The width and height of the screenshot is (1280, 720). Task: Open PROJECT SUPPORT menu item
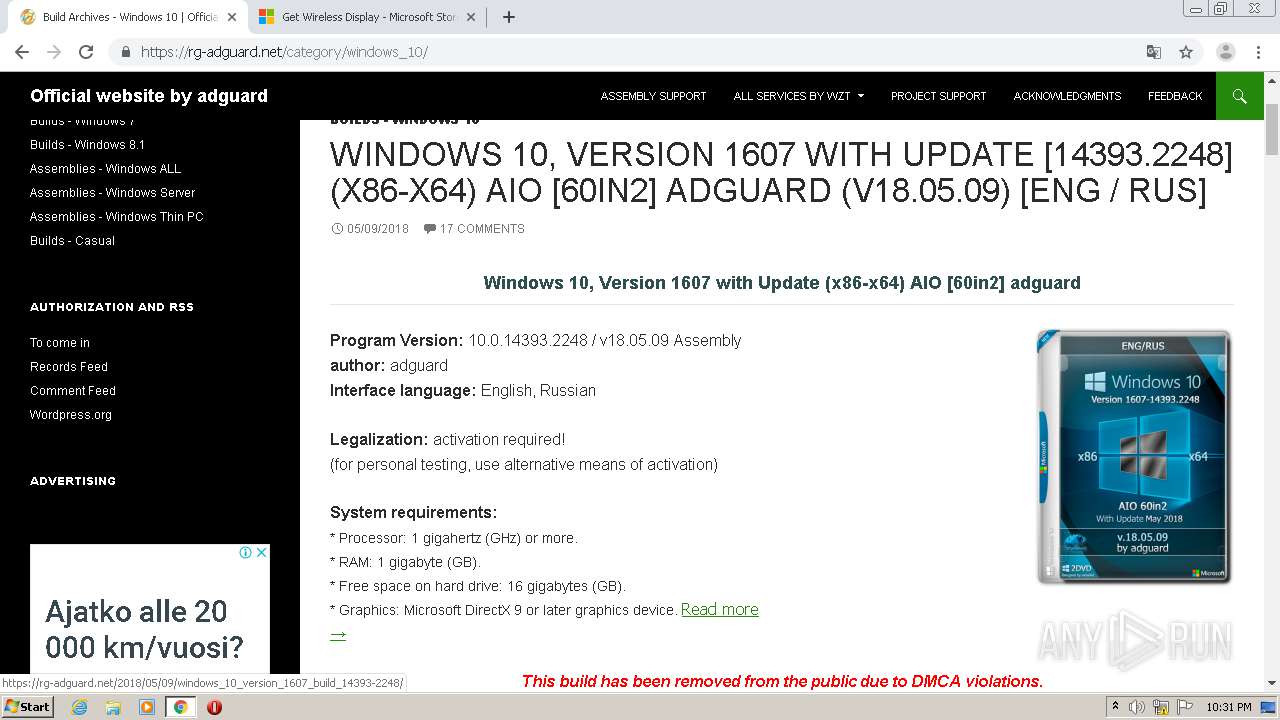click(938, 96)
